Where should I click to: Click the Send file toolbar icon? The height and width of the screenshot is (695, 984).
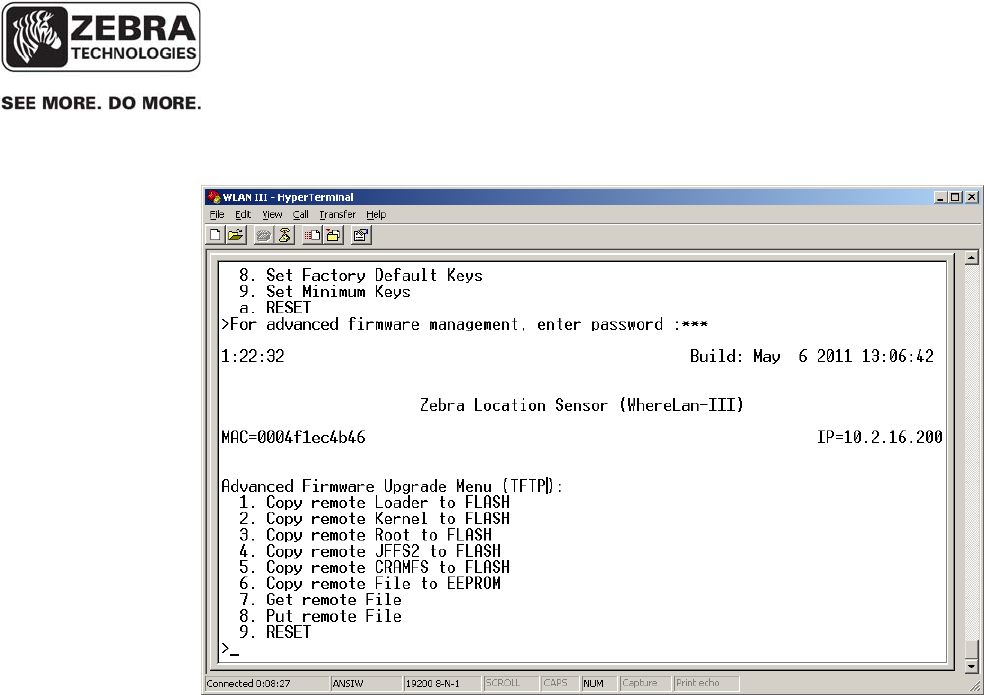point(312,235)
